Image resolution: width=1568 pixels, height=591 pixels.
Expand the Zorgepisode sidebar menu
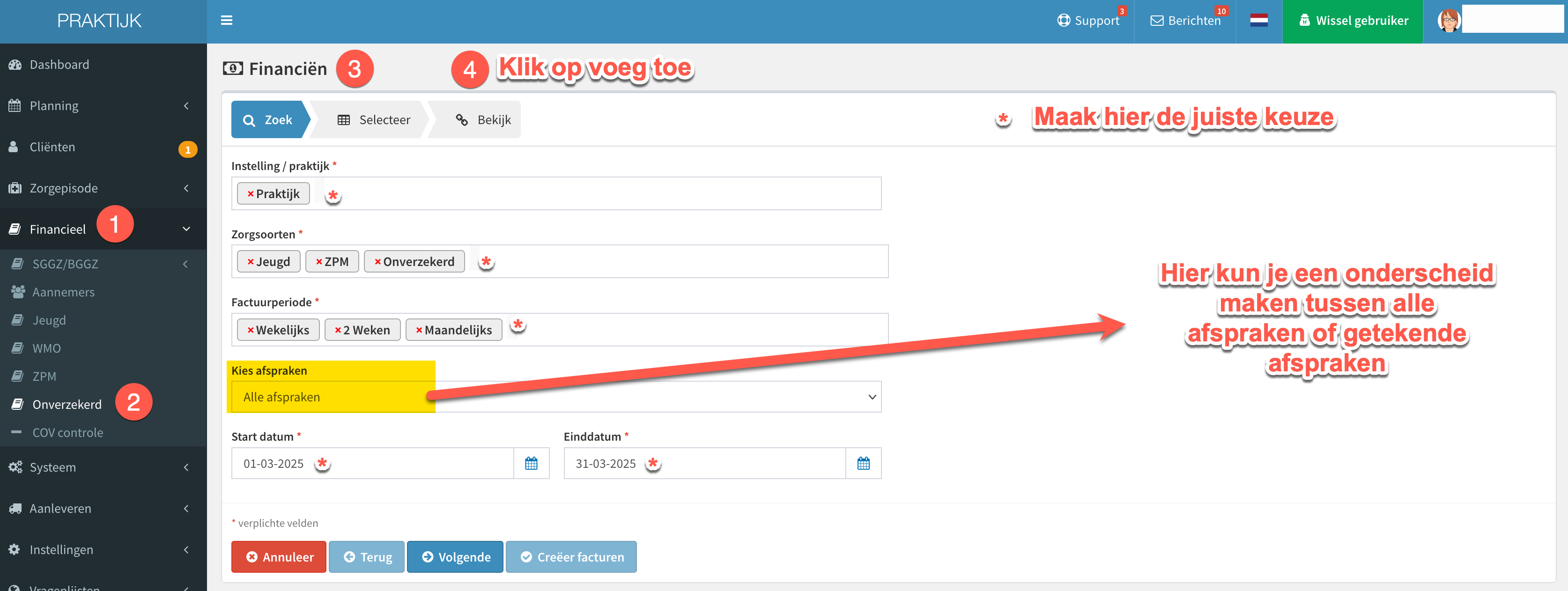coord(104,188)
